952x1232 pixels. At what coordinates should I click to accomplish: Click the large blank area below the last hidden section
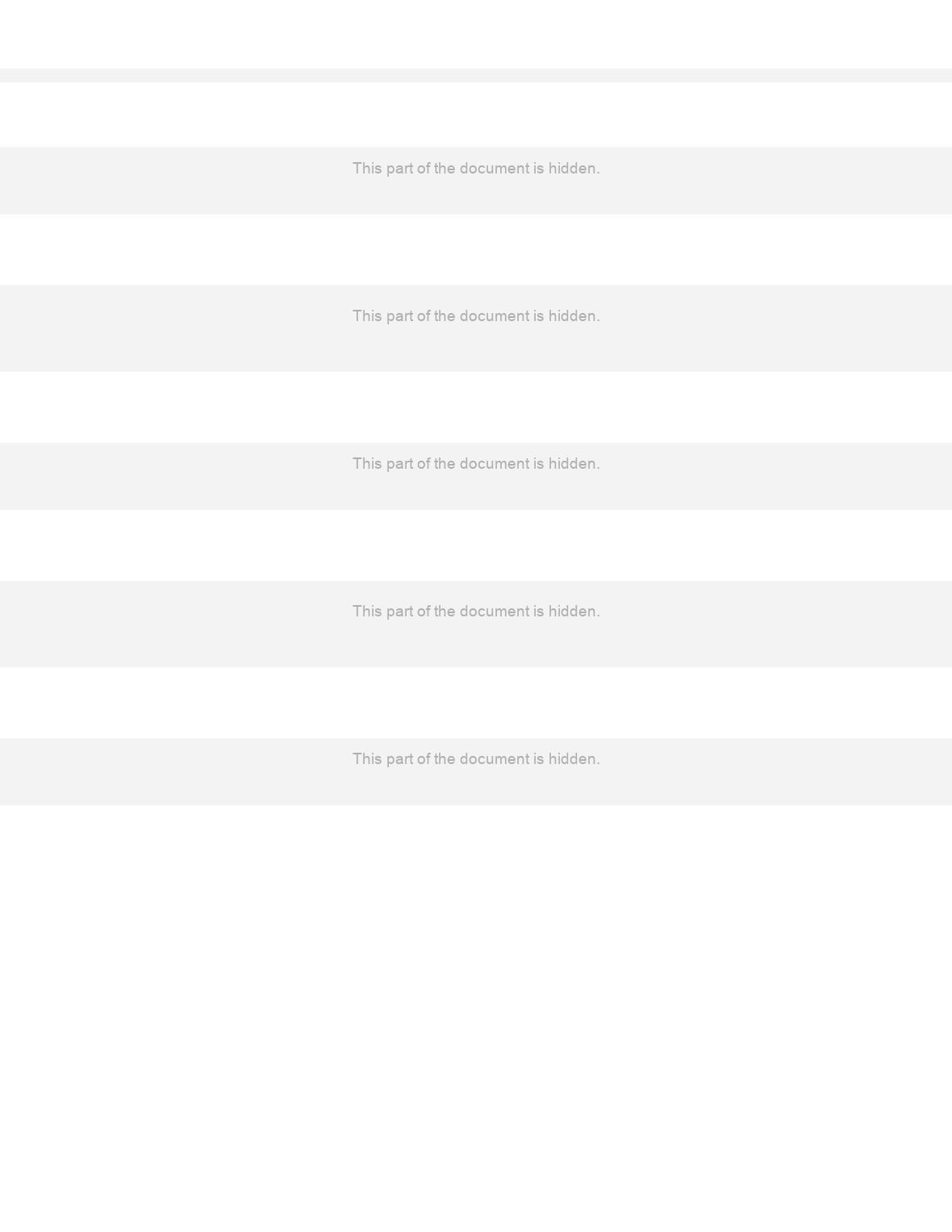point(476,1018)
